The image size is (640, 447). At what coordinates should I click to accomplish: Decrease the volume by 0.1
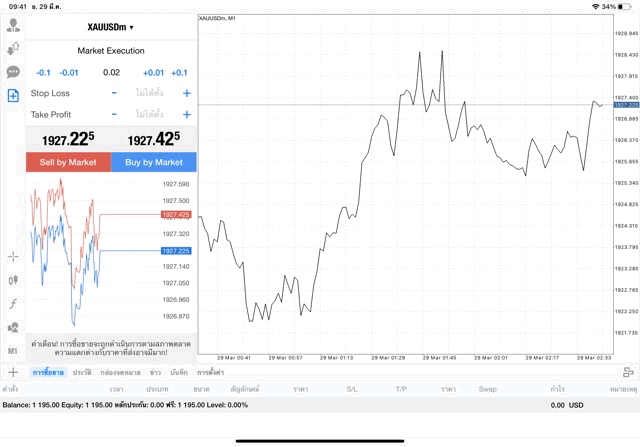pyautogui.click(x=43, y=73)
